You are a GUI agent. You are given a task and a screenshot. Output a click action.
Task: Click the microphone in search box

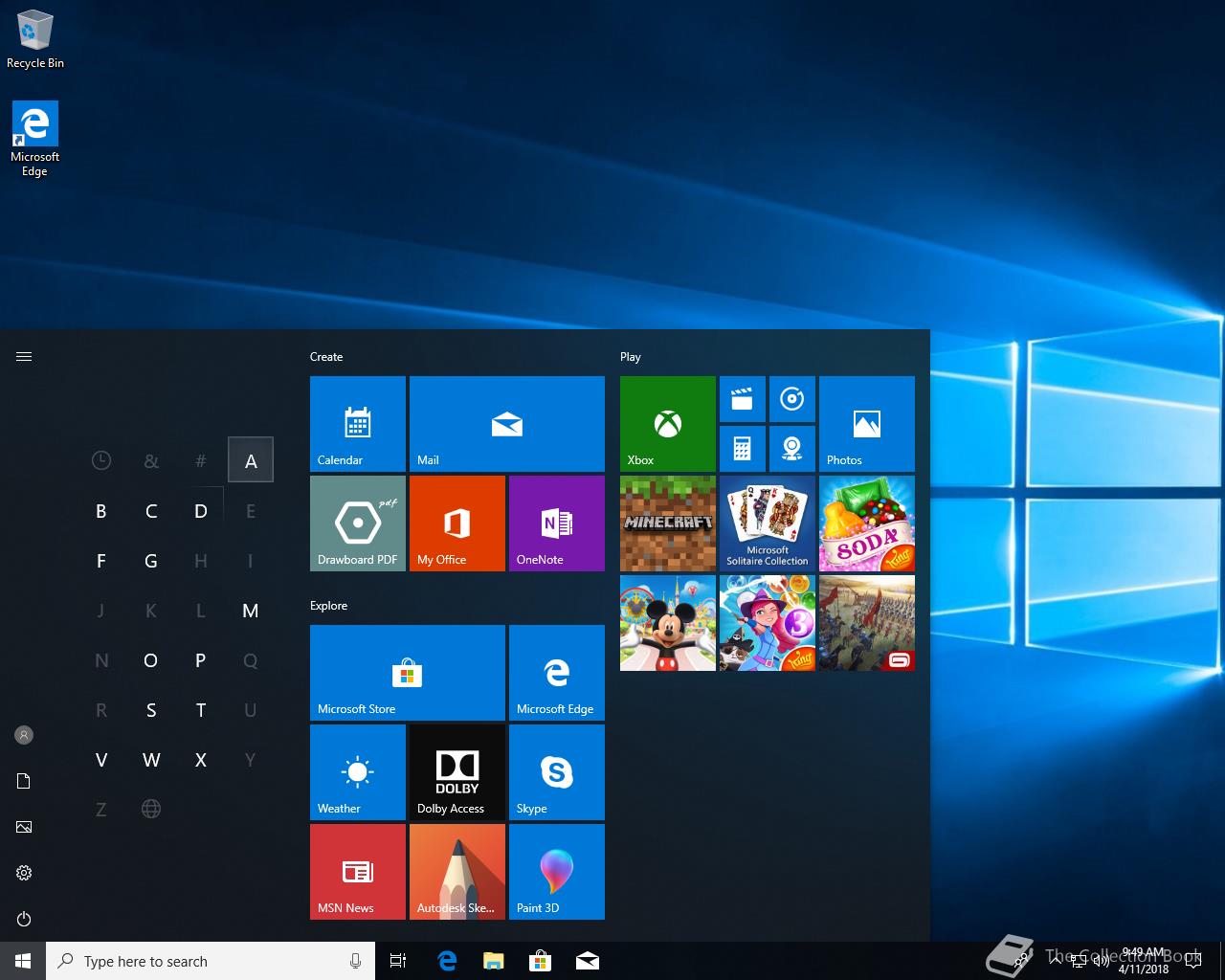point(355,961)
